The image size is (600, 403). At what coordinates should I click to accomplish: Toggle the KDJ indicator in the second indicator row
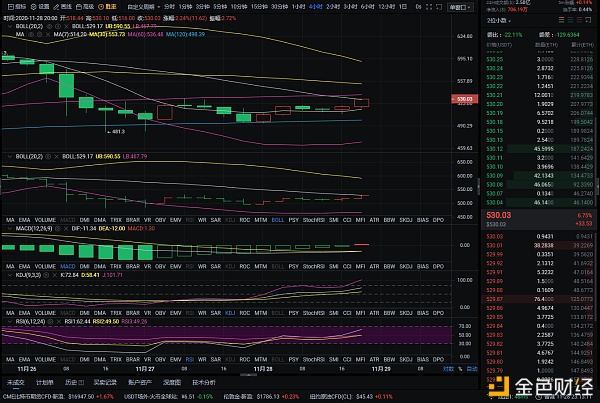pyautogui.click(x=230, y=267)
